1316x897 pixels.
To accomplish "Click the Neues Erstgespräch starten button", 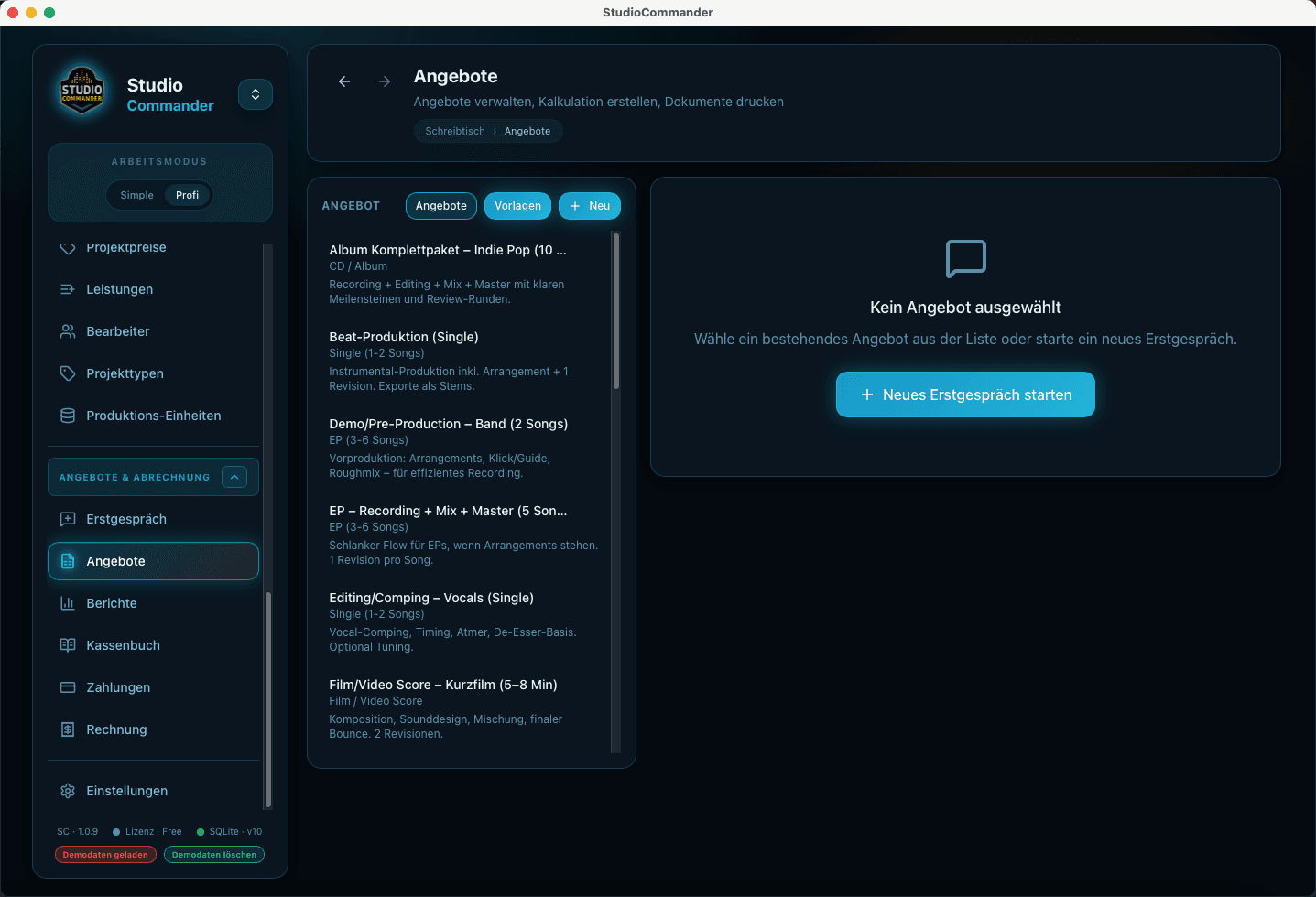I will [x=965, y=394].
